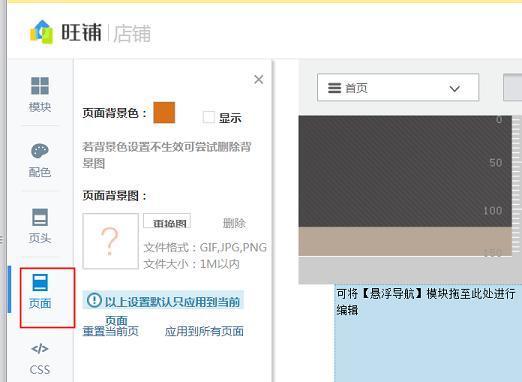Click the 店铺 header tab text

(x=132, y=34)
